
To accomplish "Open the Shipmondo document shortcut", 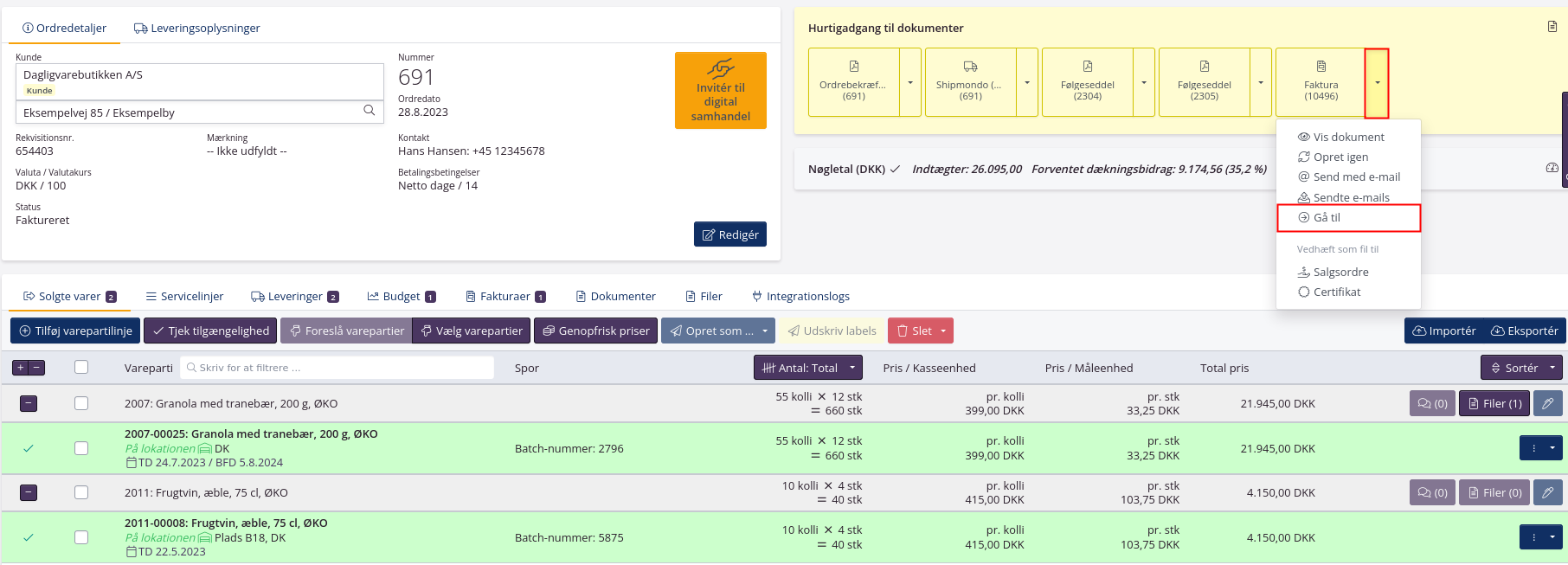I will point(969,81).
